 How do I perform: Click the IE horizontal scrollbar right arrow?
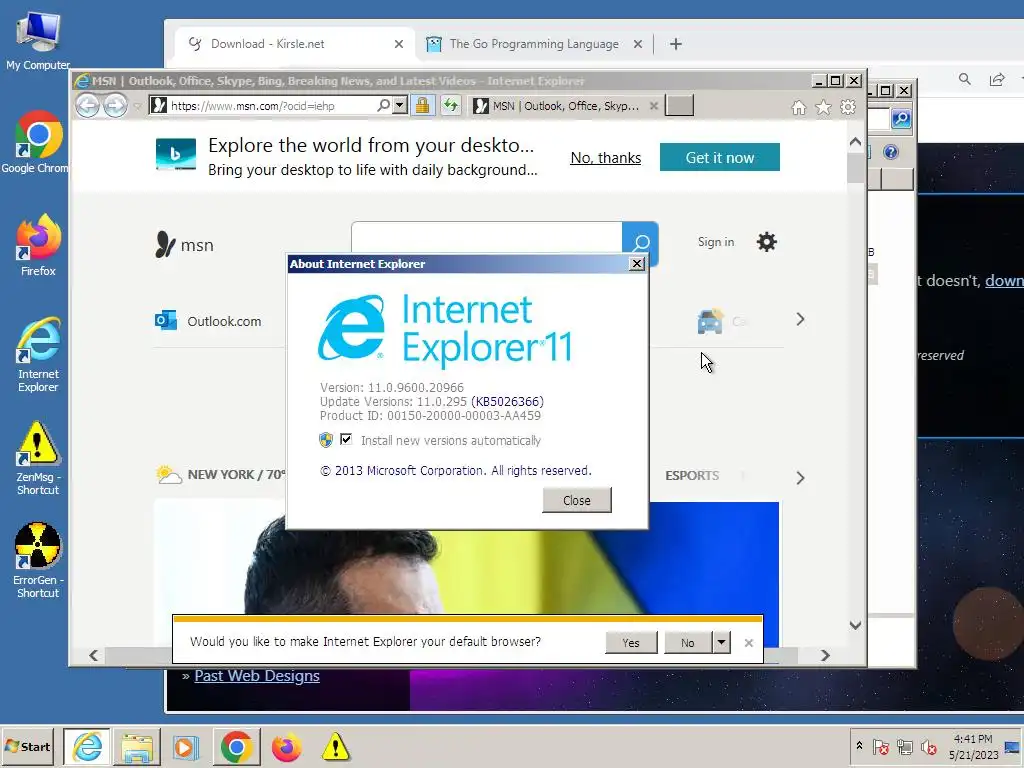pyautogui.click(x=825, y=655)
